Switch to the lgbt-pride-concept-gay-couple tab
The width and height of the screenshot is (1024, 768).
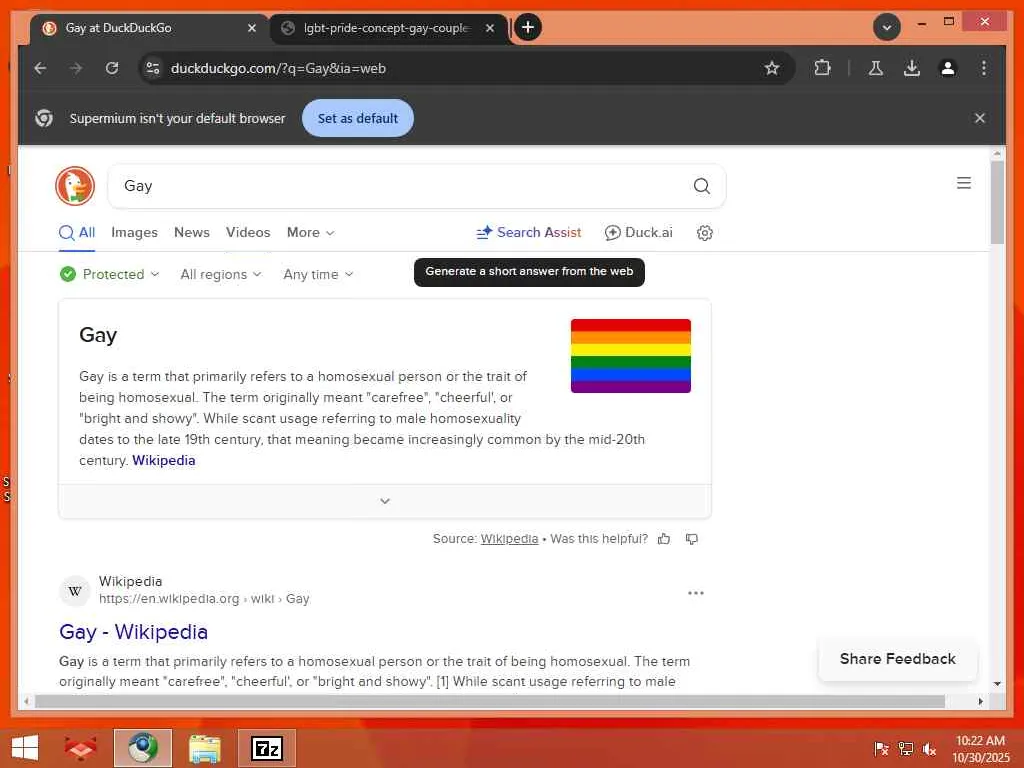click(385, 28)
